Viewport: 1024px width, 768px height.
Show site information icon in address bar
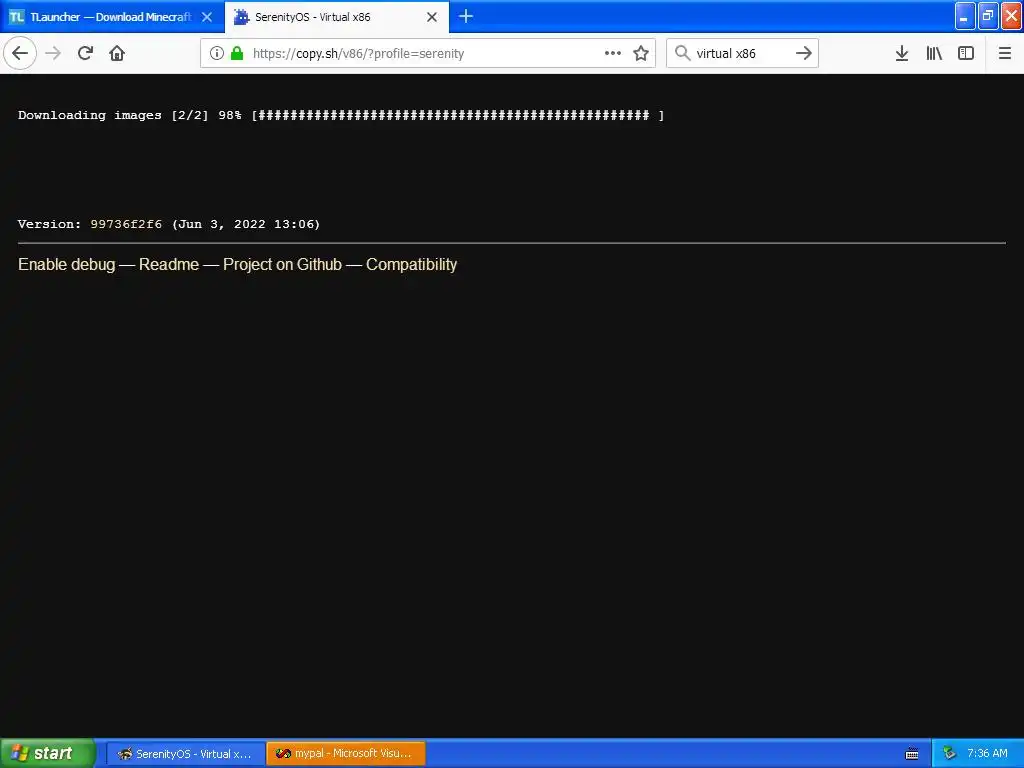[x=217, y=53]
